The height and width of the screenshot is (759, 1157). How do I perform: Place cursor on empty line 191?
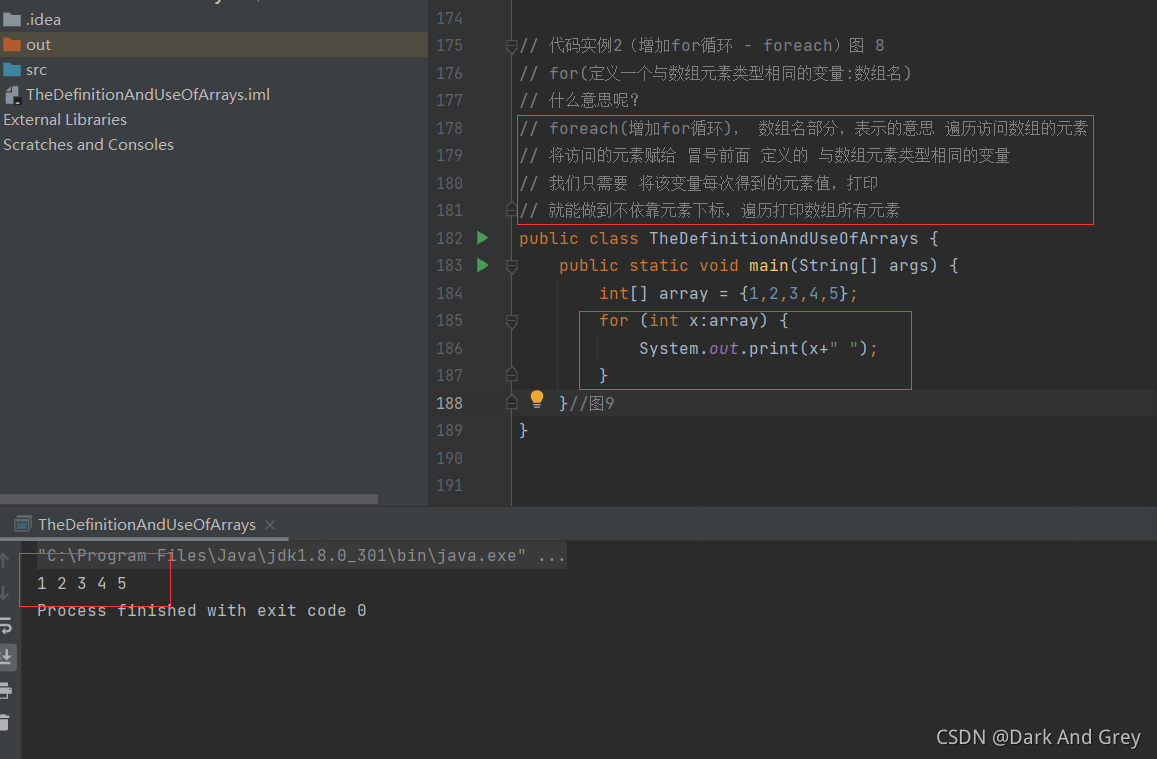tap(834, 485)
